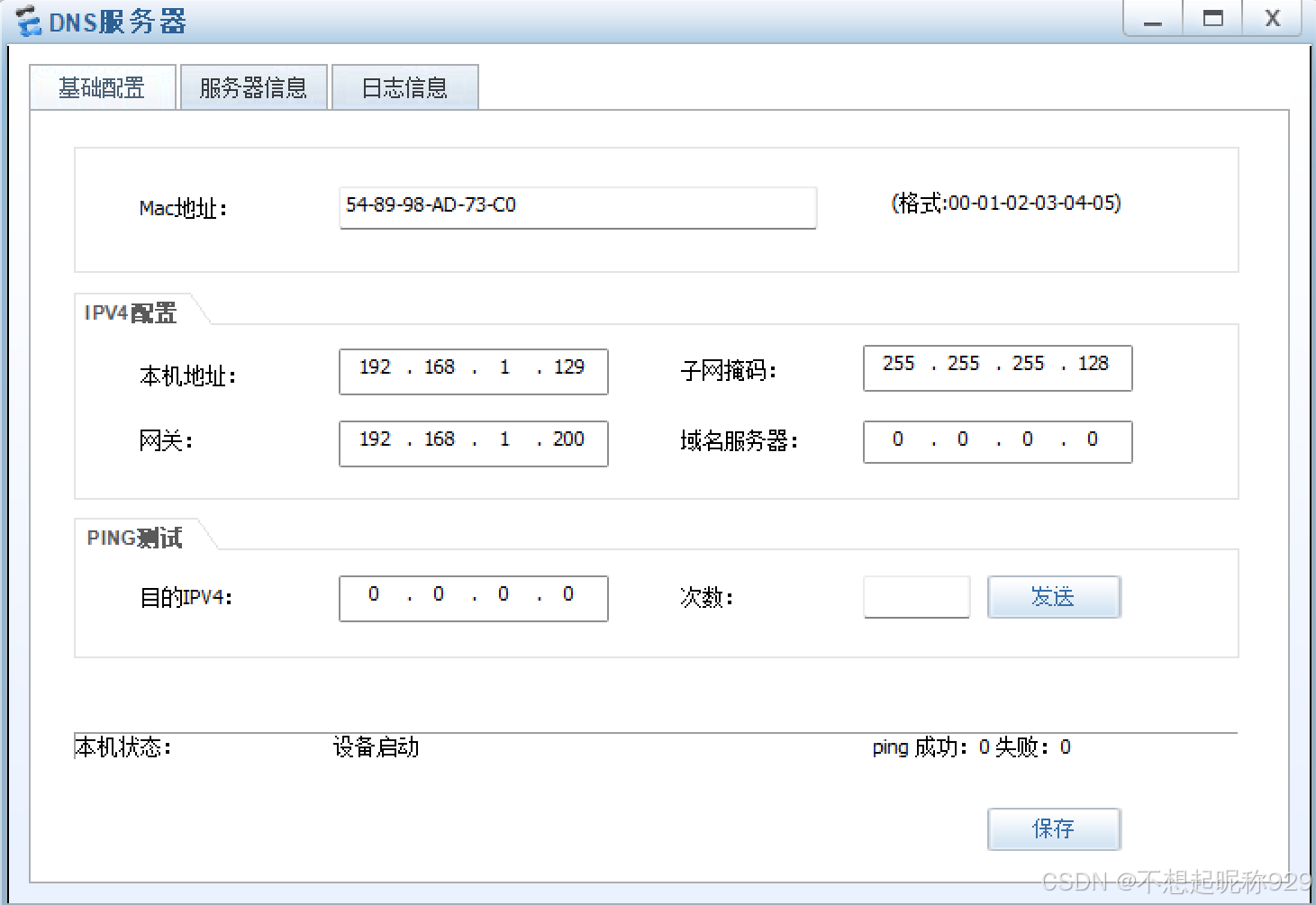Click the Mac地址 input field
The width and height of the screenshot is (1316, 905).
(577, 208)
